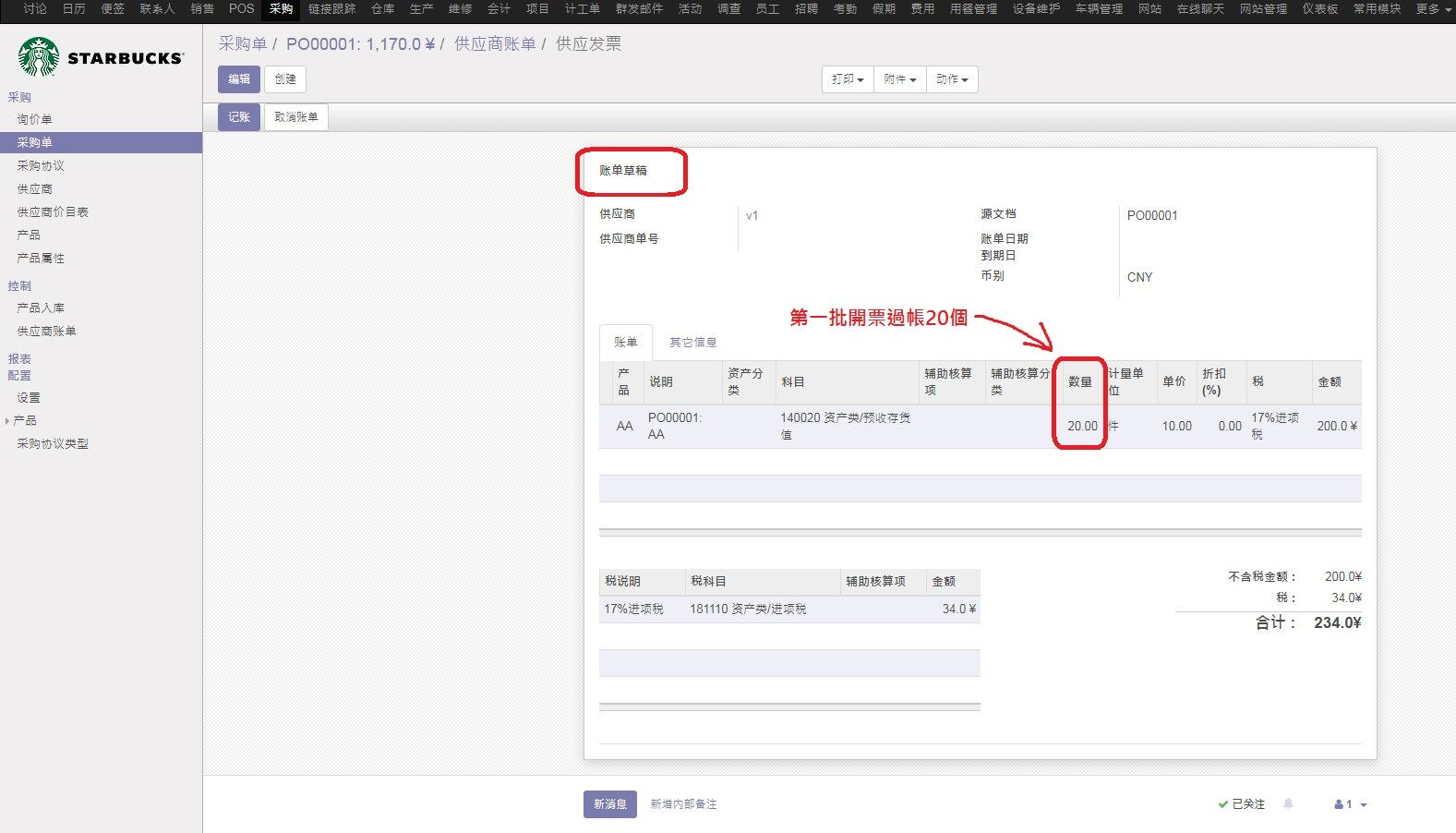Toggle the 已关注 following checkmark
The height and width of the screenshot is (833, 1456).
pos(1241,804)
